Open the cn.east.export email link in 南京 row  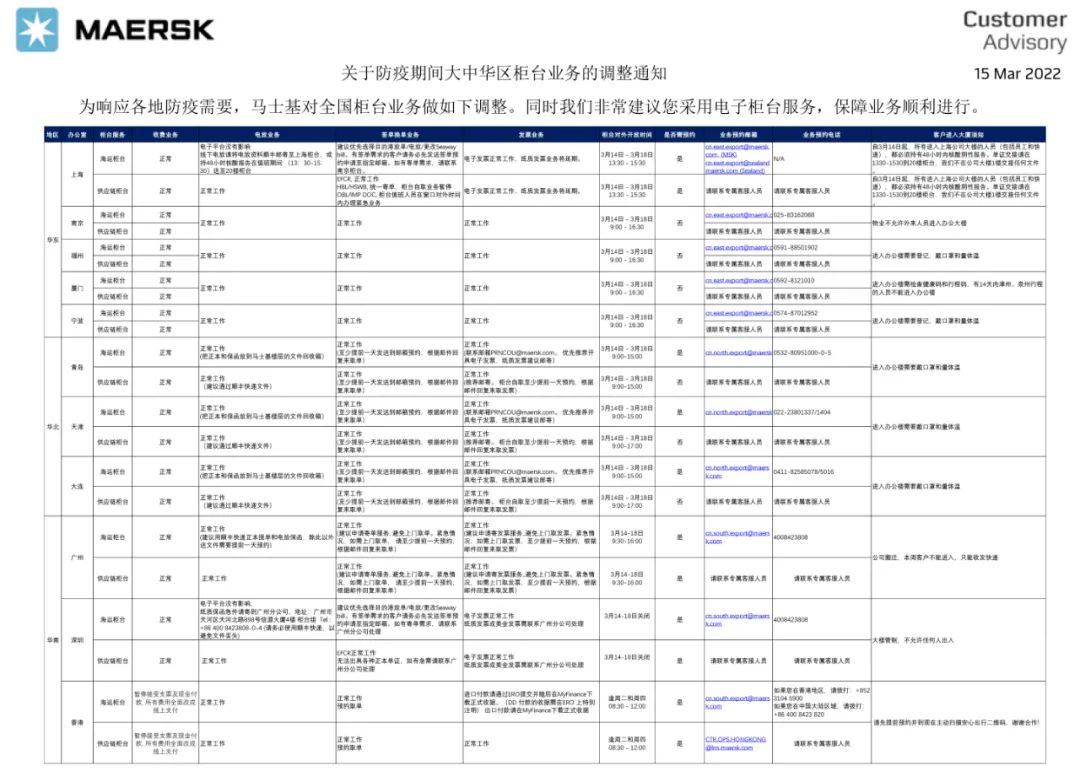(738, 215)
